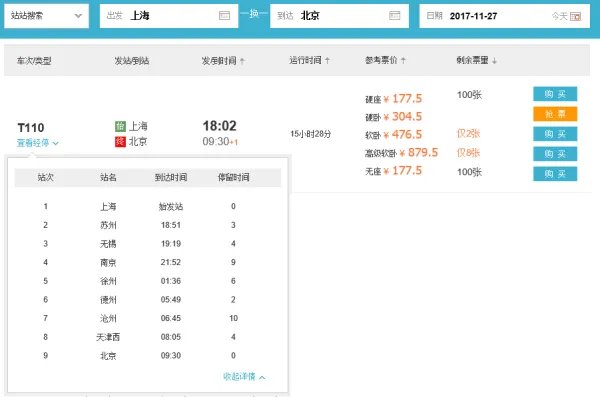The height and width of the screenshot is (397, 600).
Task: Select the 沧州 stop row name
Action: pyautogui.click(x=108, y=318)
